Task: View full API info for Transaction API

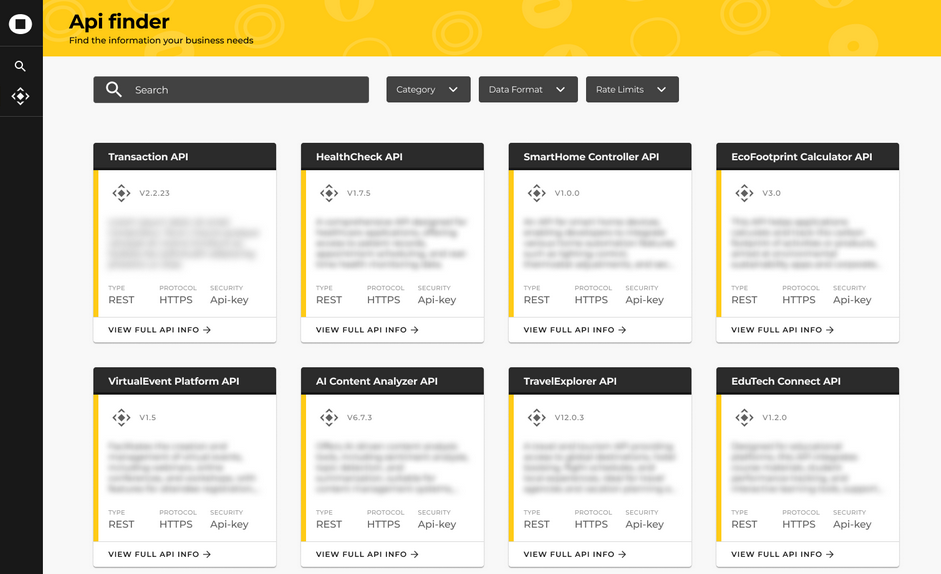Action: coord(160,330)
